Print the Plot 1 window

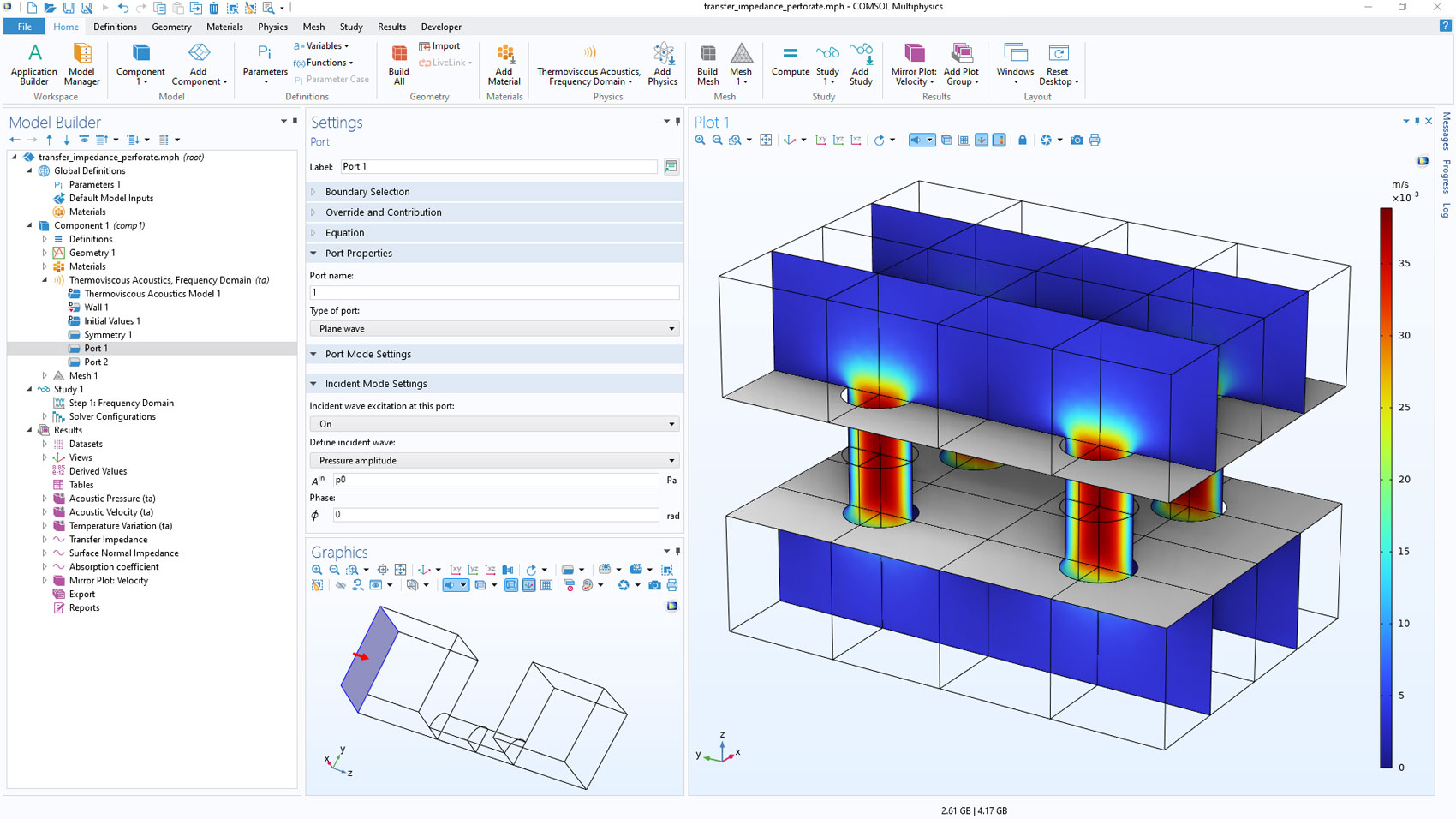pos(1095,140)
